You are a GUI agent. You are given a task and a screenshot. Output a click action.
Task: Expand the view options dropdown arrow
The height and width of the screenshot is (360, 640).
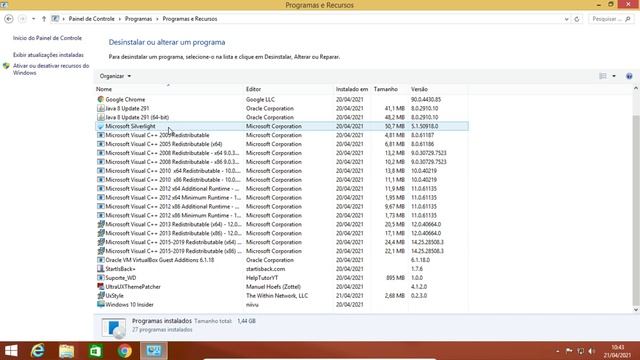point(614,76)
